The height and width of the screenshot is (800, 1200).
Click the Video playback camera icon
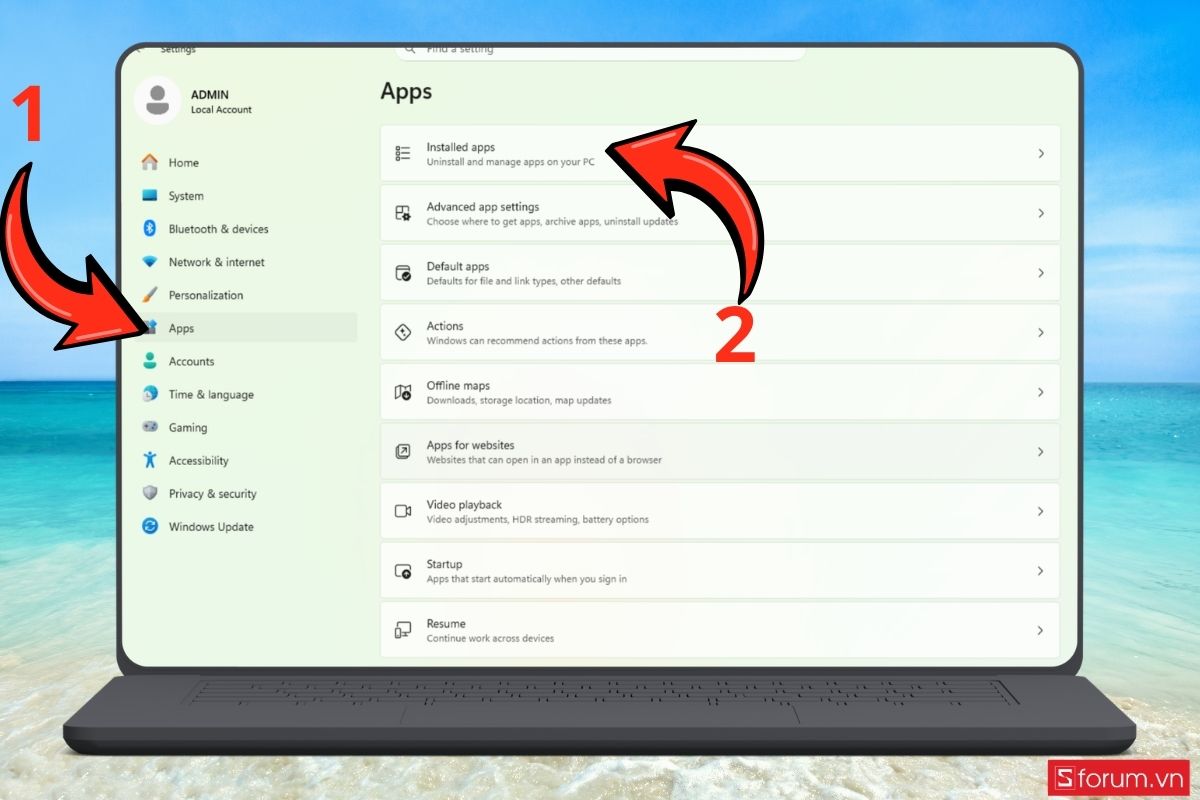click(x=403, y=511)
